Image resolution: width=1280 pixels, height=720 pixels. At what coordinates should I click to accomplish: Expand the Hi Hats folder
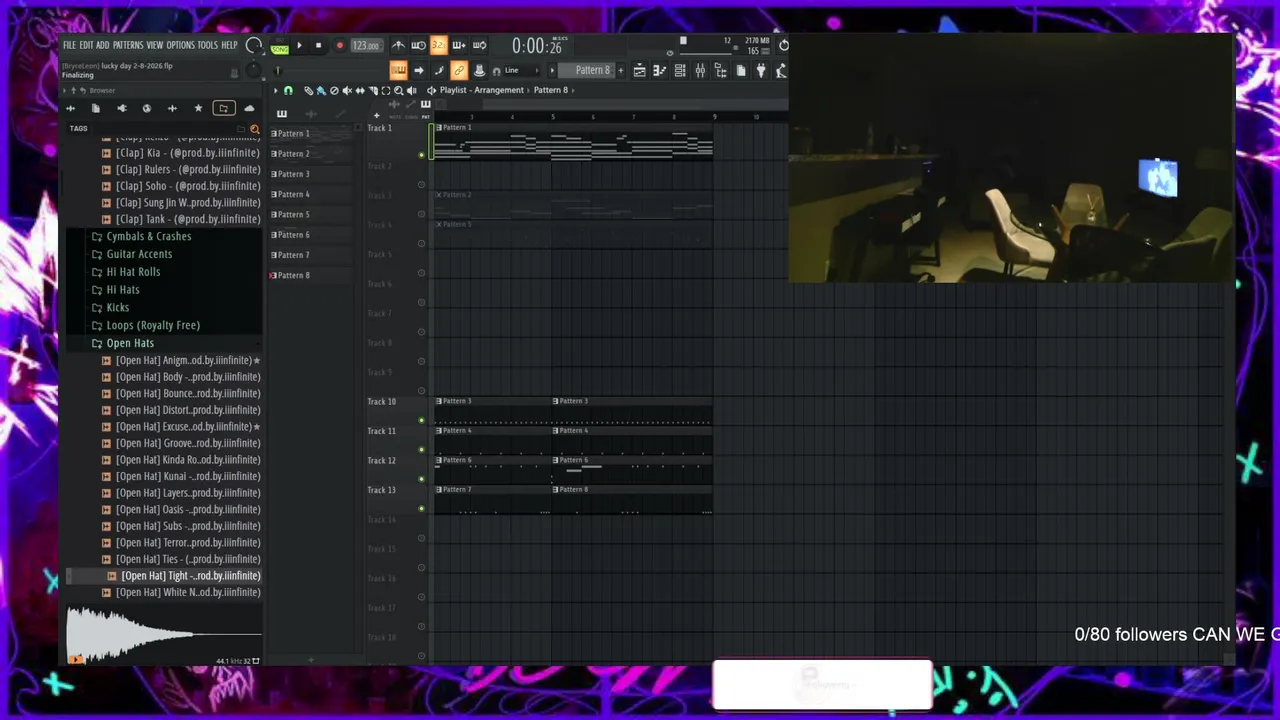(123, 290)
